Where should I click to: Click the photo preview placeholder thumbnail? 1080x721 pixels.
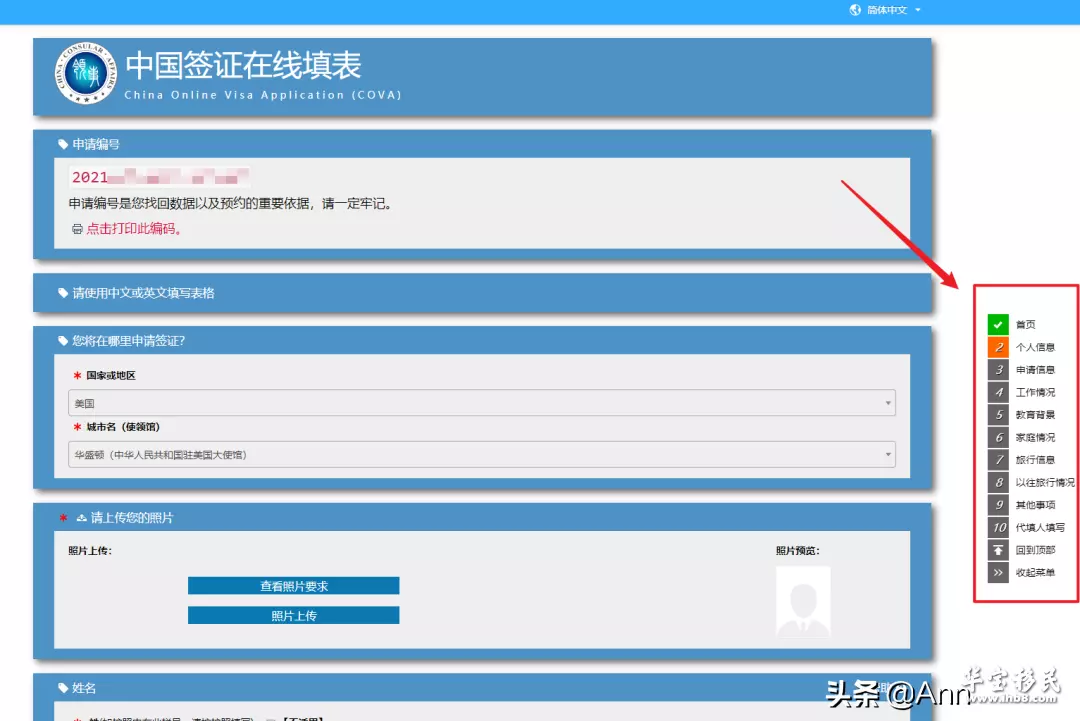coord(803,601)
